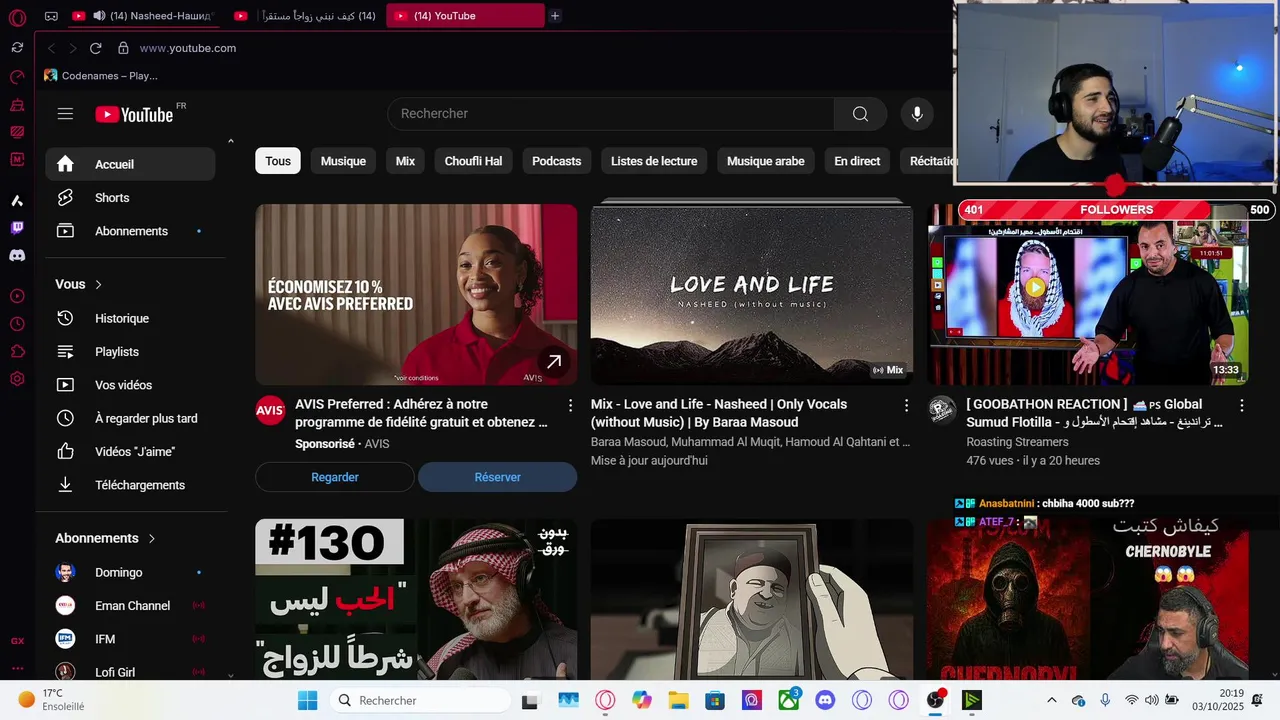Click Windows taskbar search box
This screenshot has height=720, width=1280.
pos(420,700)
